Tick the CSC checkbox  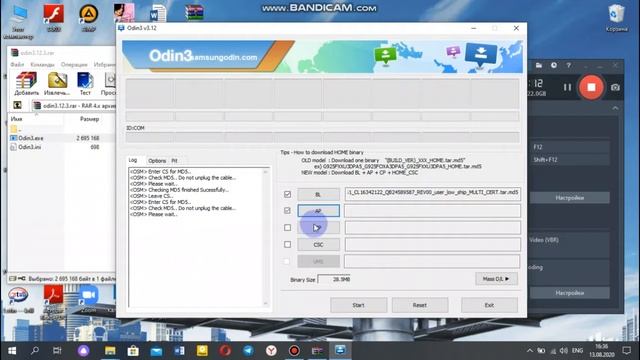click(287, 244)
